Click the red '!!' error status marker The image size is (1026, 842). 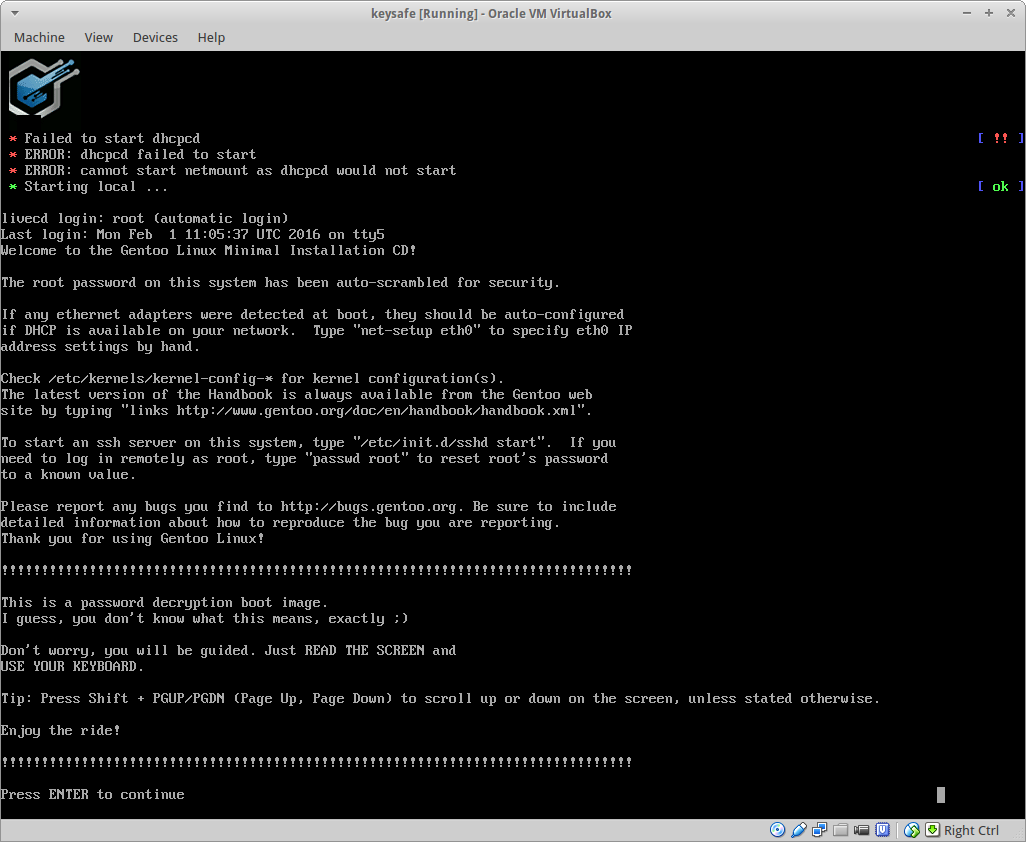point(1000,138)
